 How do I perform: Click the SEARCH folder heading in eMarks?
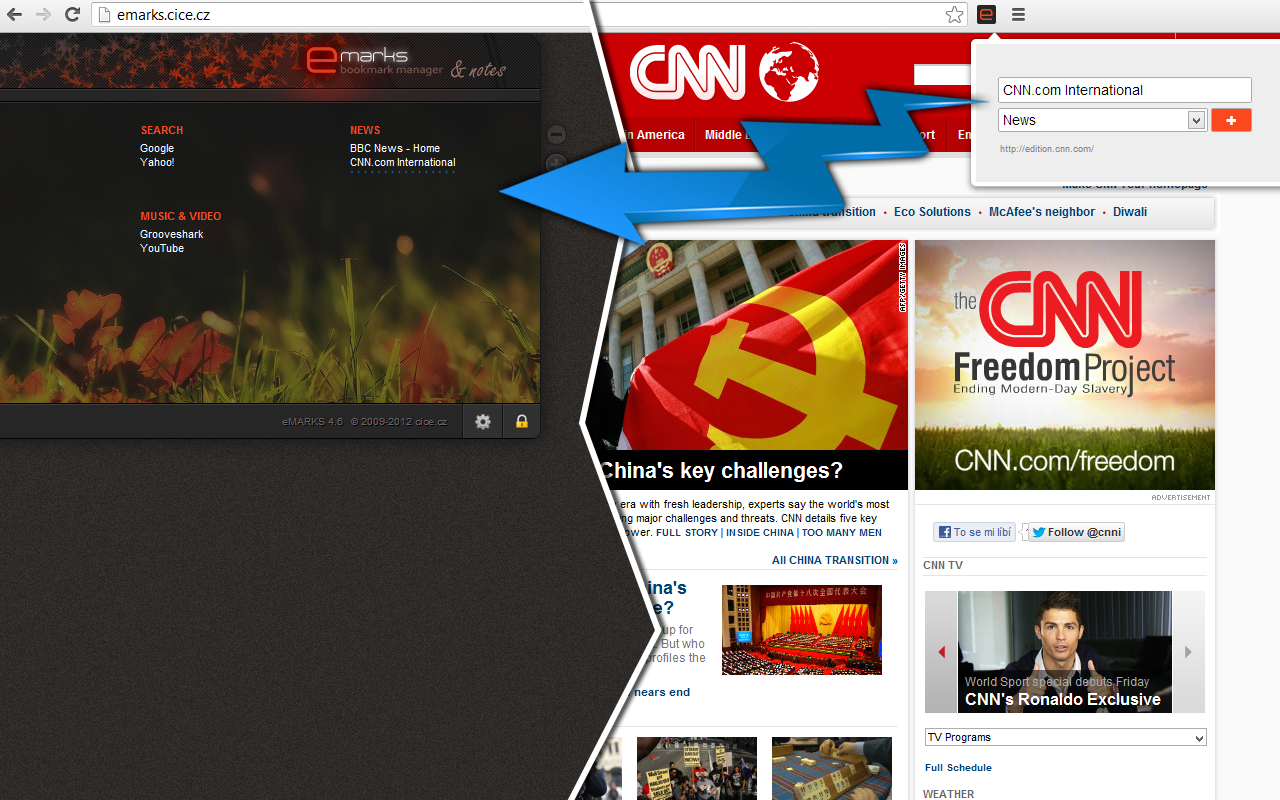[162, 130]
